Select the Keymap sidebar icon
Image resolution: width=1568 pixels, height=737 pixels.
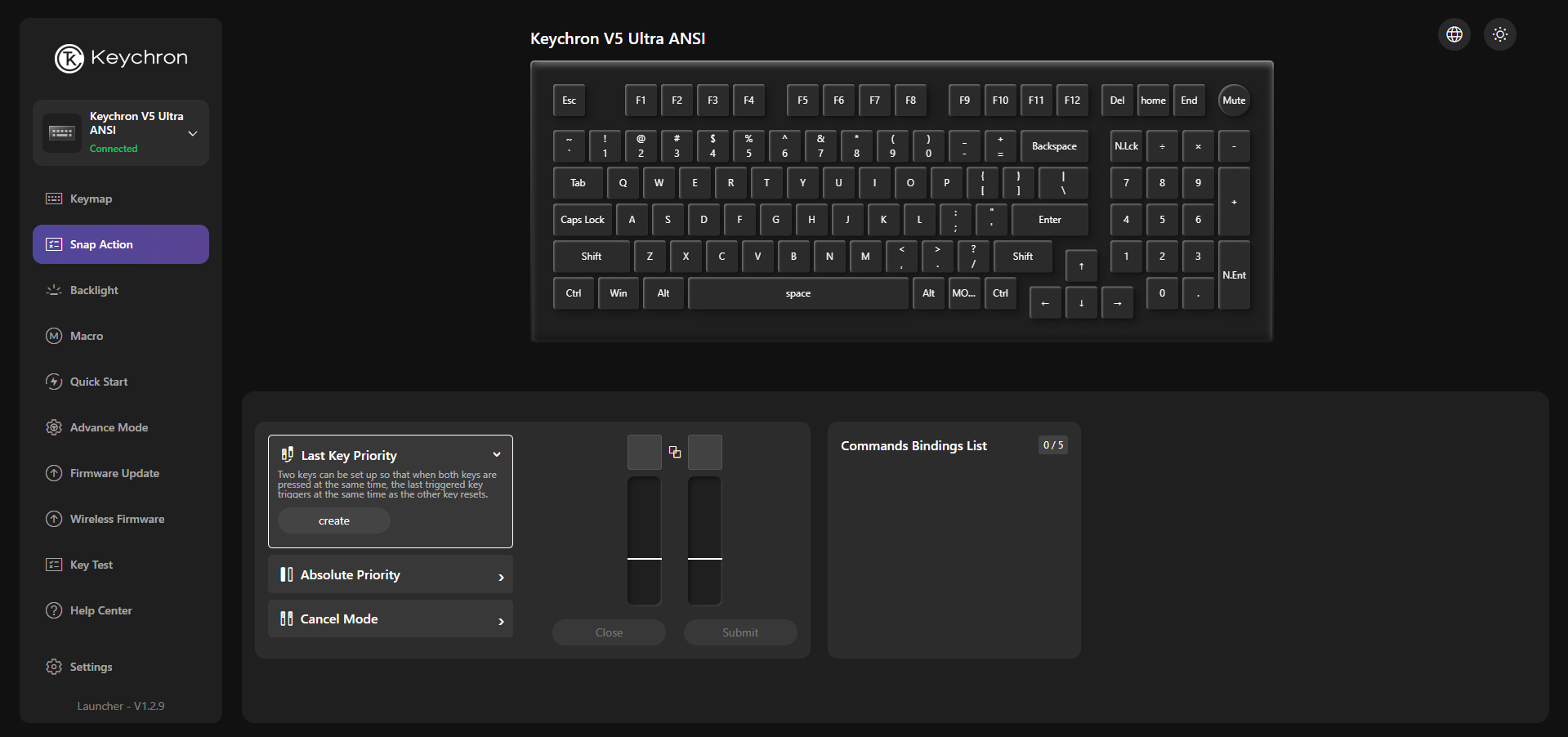click(x=53, y=198)
